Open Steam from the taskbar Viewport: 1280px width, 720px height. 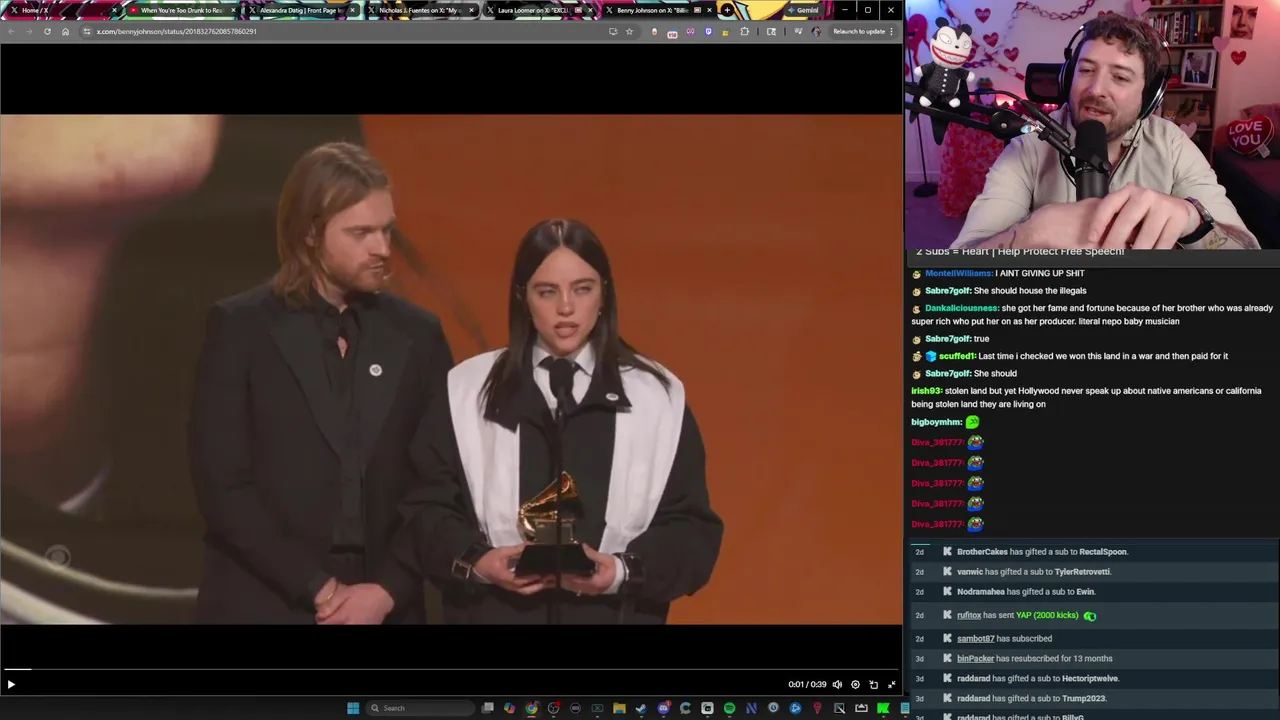[641, 708]
